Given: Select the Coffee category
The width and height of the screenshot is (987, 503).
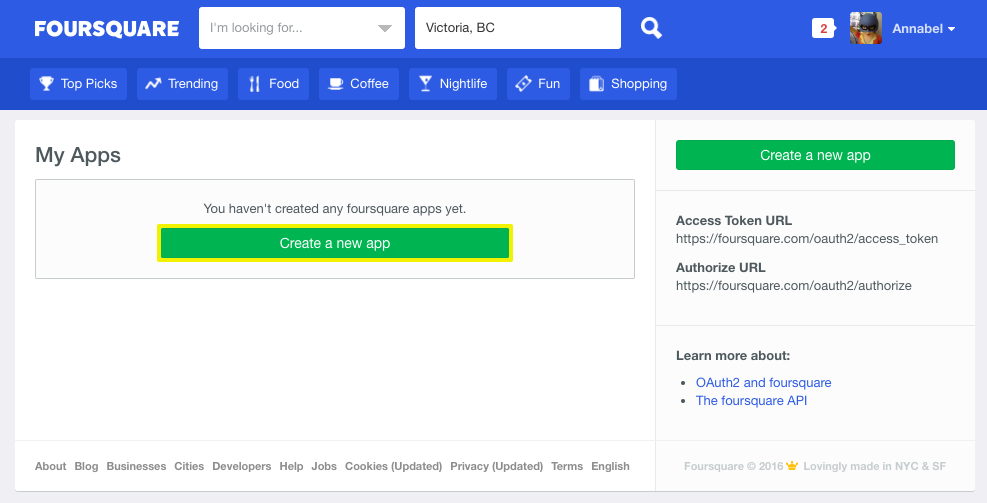Looking at the screenshot, I should click(359, 84).
